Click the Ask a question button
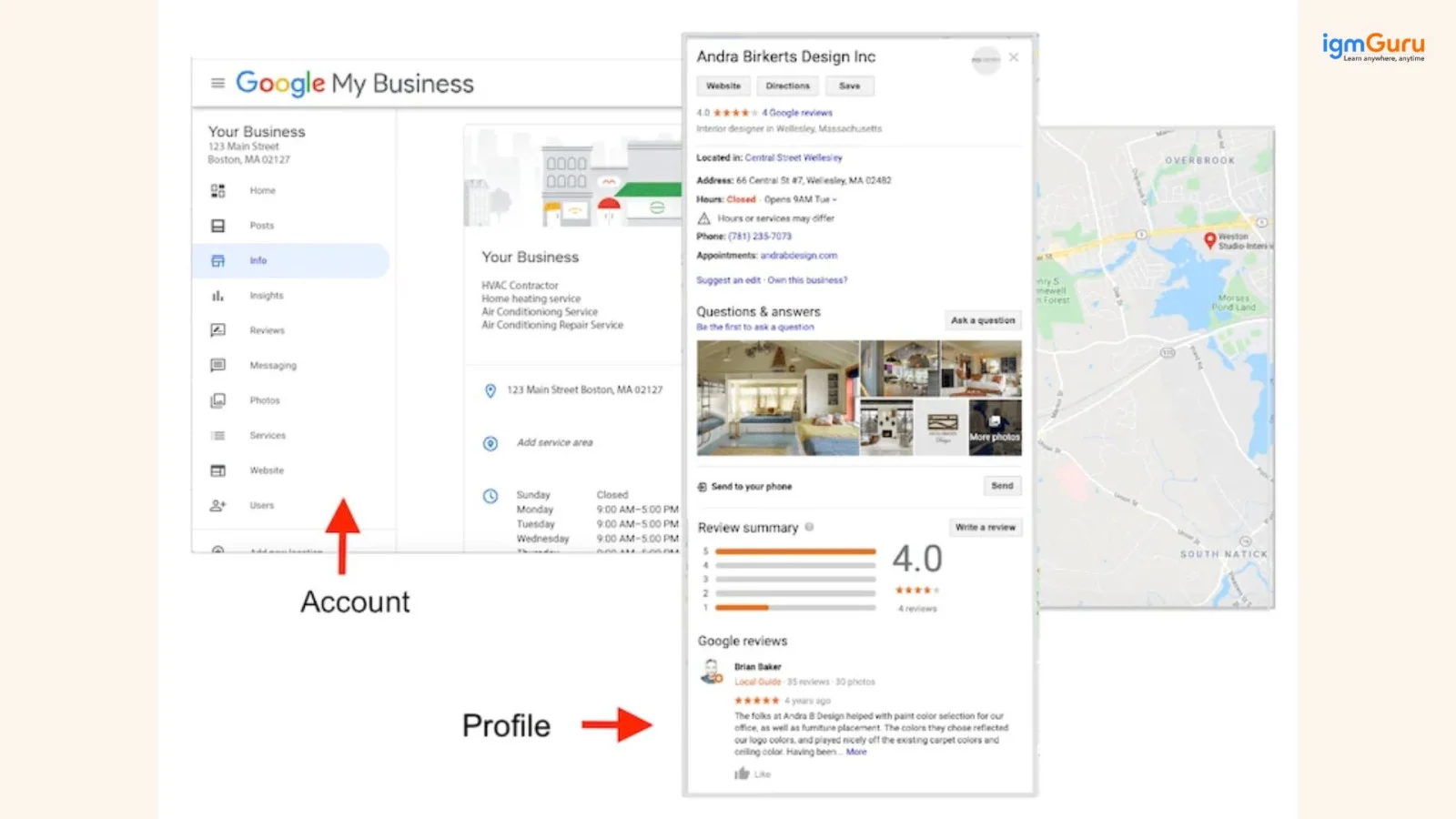The height and width of the screenshot is (819, 1456). (x=983, y=320)
